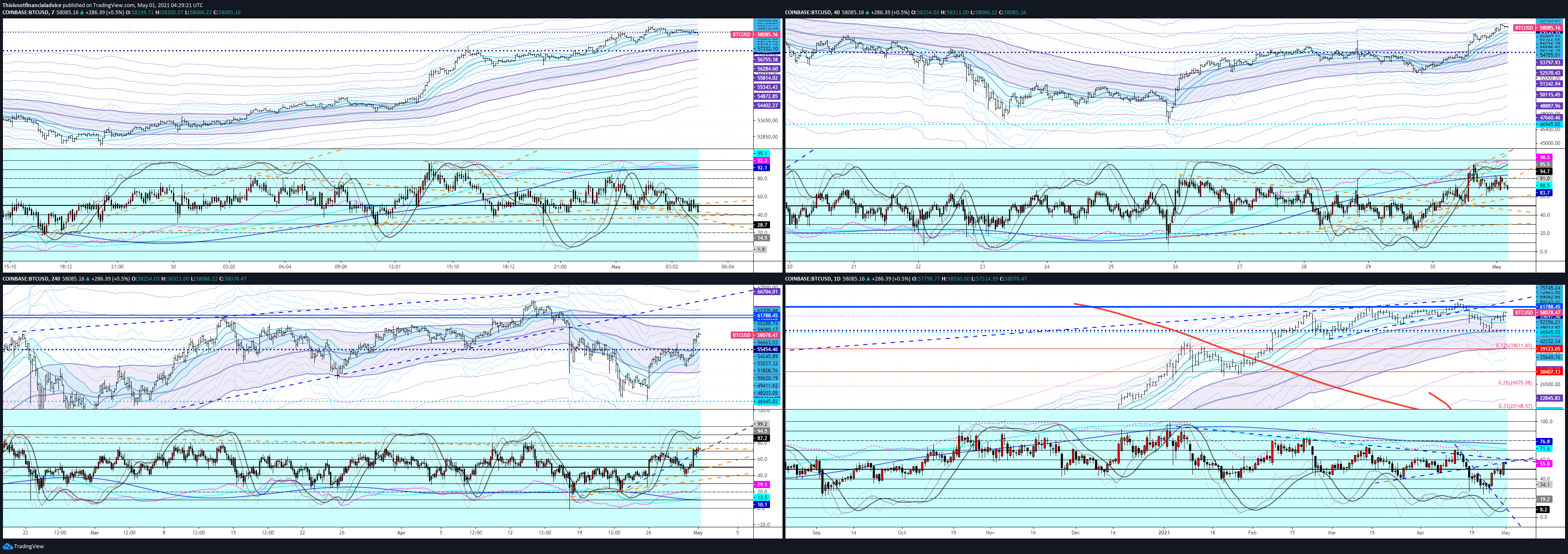Click the blue 61788.45 label on the daily chart
The image size is (1568, 554).
(1550, 307)
